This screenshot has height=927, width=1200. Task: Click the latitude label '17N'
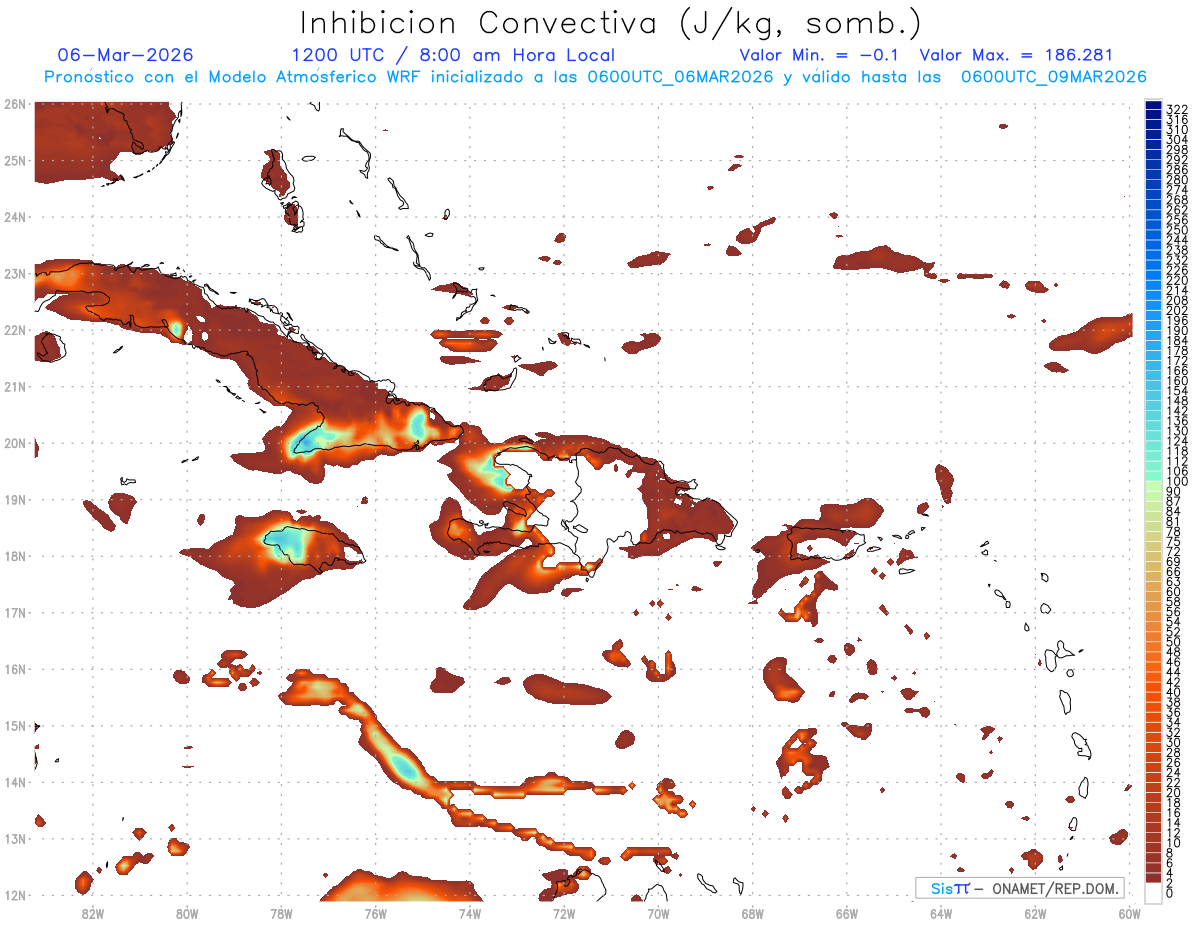(15, 612)
